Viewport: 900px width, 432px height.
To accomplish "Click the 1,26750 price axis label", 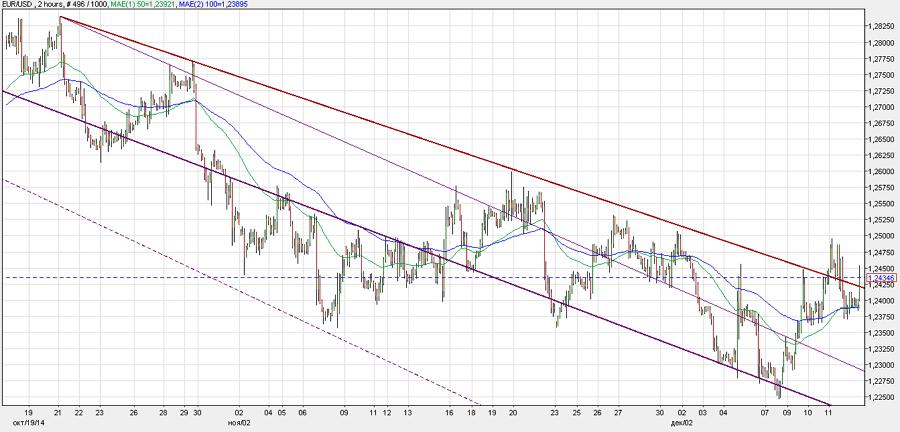I will 882,123.
